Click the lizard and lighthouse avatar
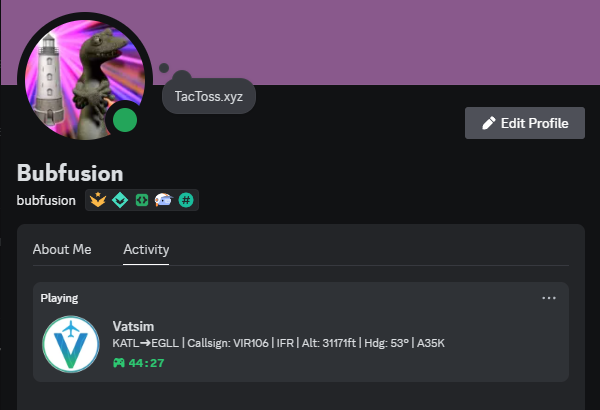 (85, 80)
